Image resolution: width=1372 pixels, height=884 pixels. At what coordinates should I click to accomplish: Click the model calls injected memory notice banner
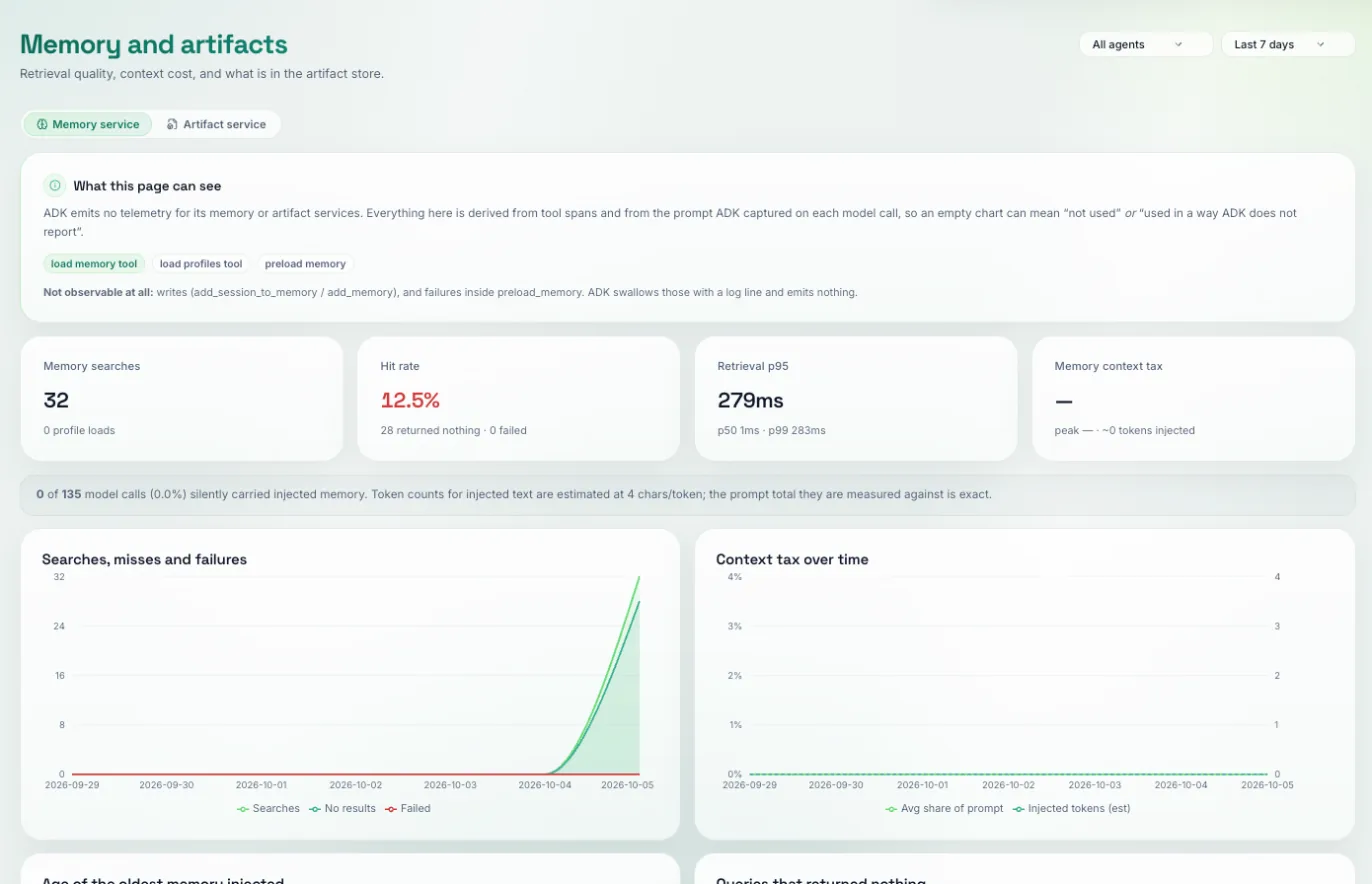[x=687, y=494]
